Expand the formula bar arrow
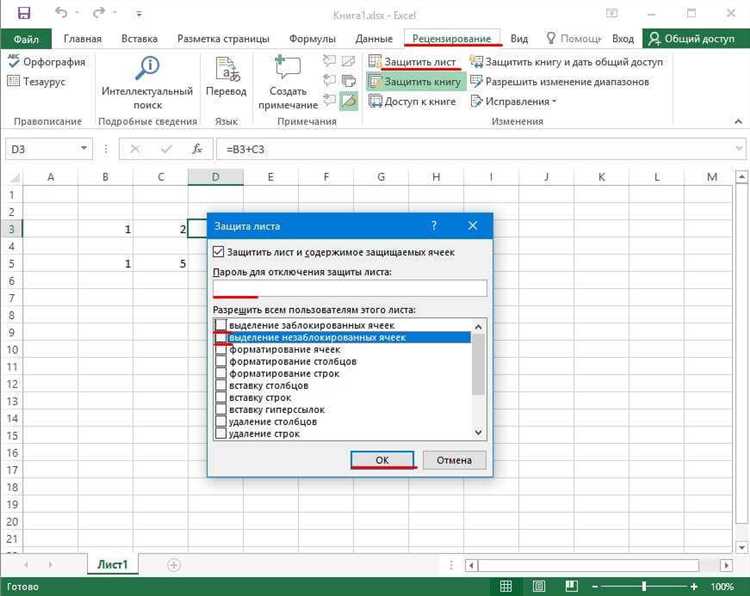This screenshot has height=596, width=750. coord(739,149)
